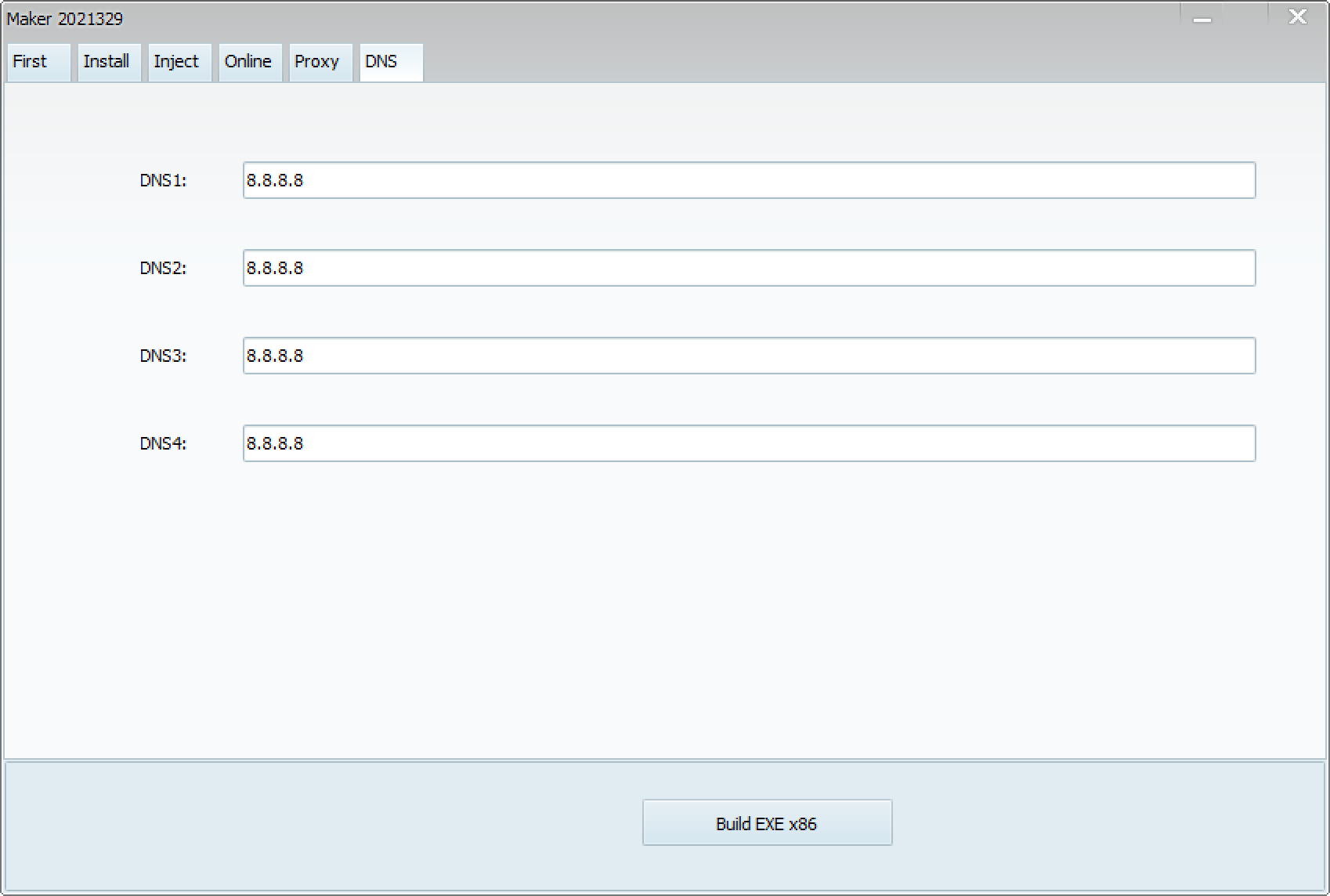Screen dimensions: 1330x896
Task: Click the DNS2: label
Action: [163, 268]
